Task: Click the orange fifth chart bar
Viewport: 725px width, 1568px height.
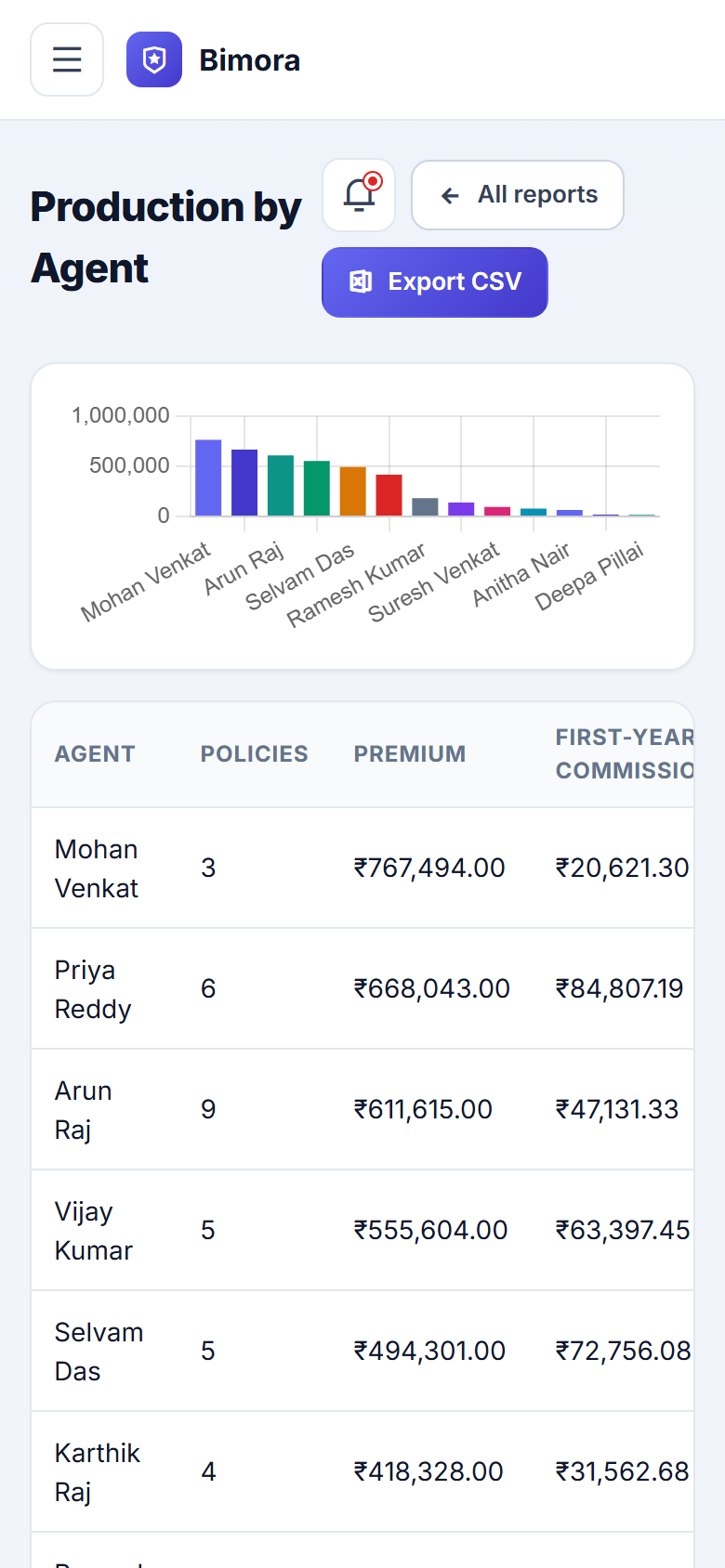Action: coord(353,491)
